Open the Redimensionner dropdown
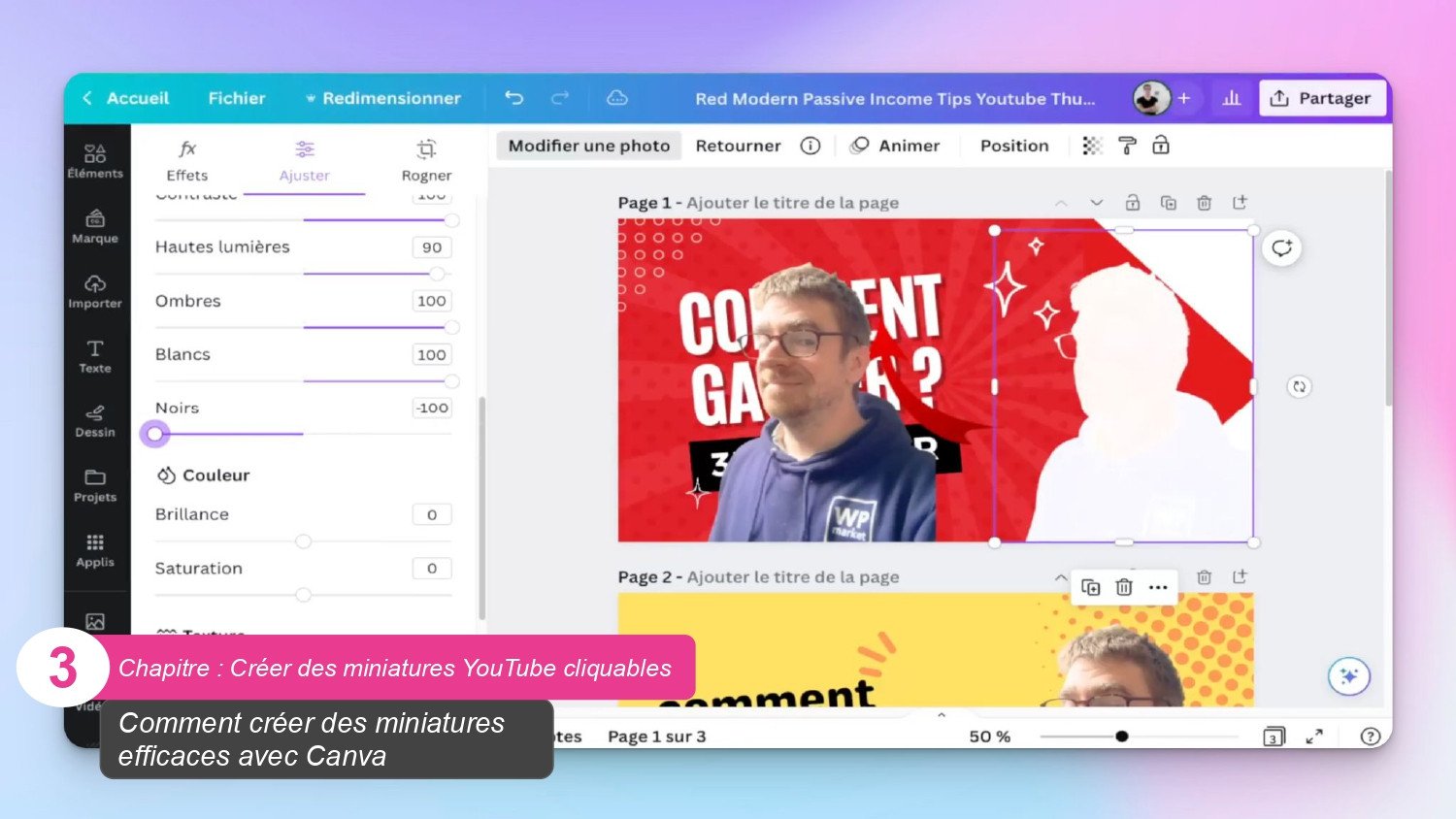The height and width of the screenshot is (819, 1456). coord(383,98)
